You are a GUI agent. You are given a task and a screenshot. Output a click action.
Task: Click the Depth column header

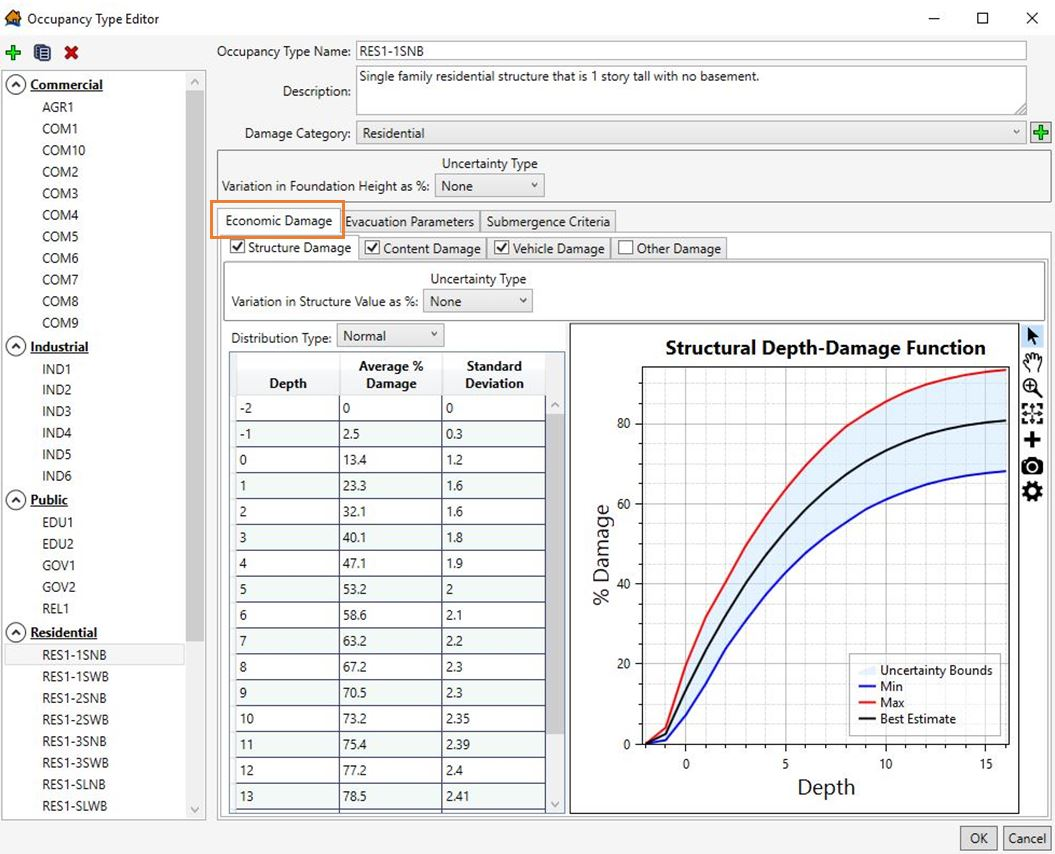point(288,375)
